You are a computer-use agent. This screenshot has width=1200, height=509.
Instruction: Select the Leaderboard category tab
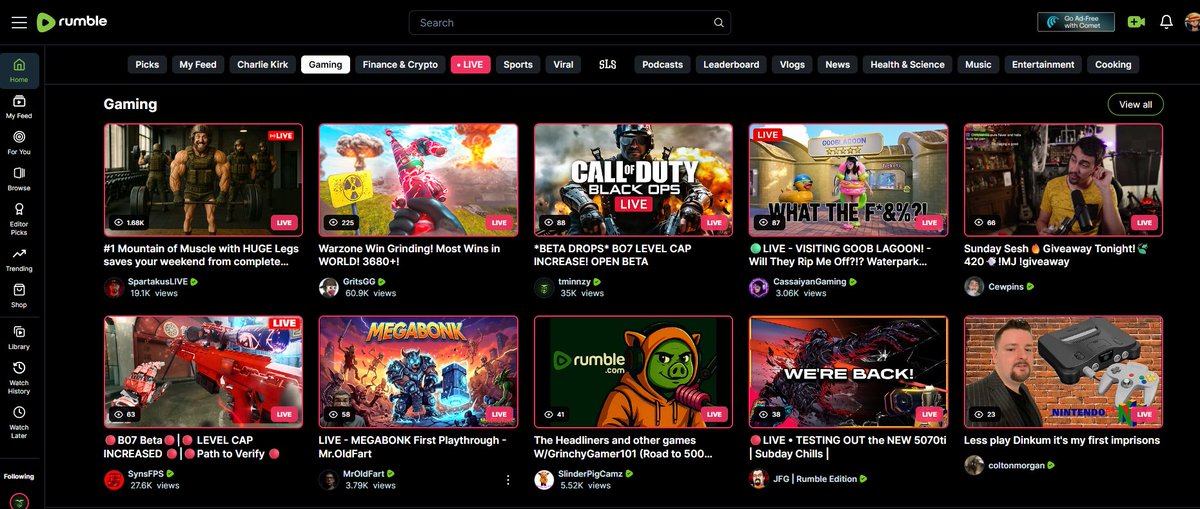731,64
